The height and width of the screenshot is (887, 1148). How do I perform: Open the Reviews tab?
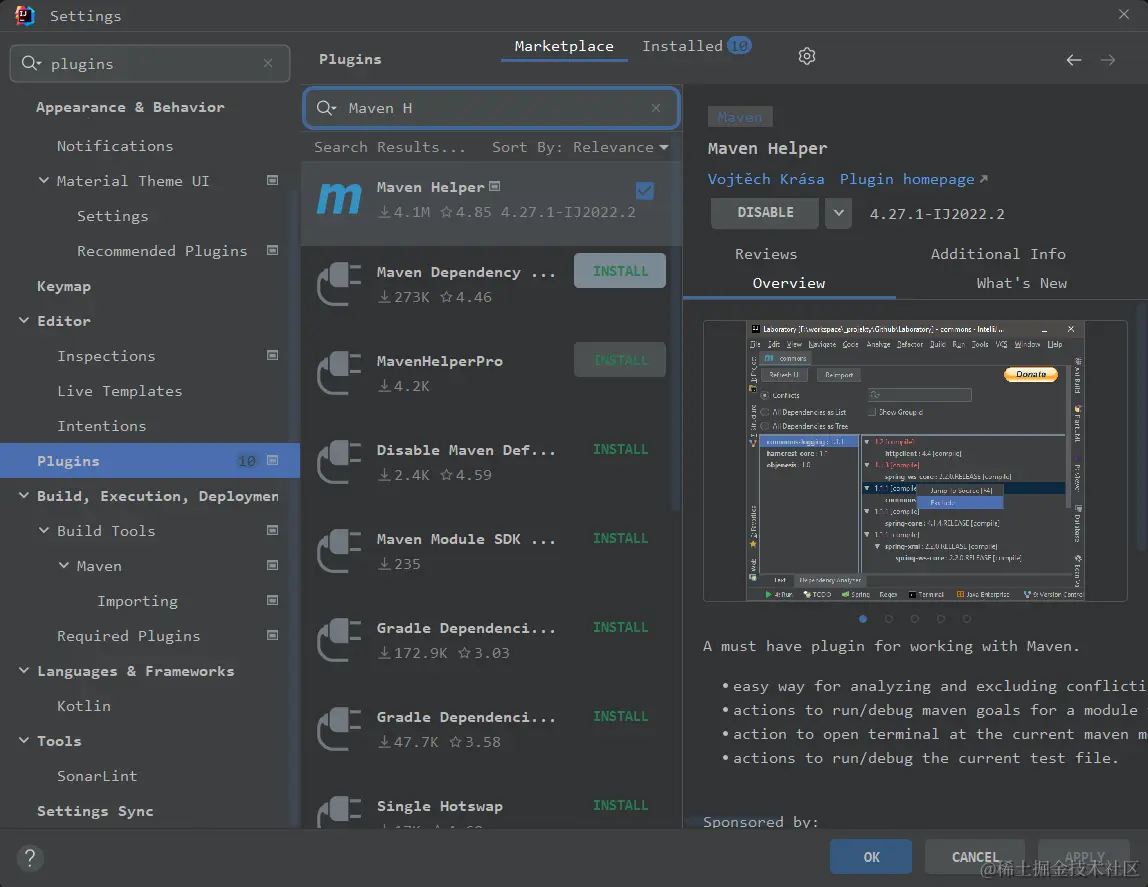coord(766,254)
